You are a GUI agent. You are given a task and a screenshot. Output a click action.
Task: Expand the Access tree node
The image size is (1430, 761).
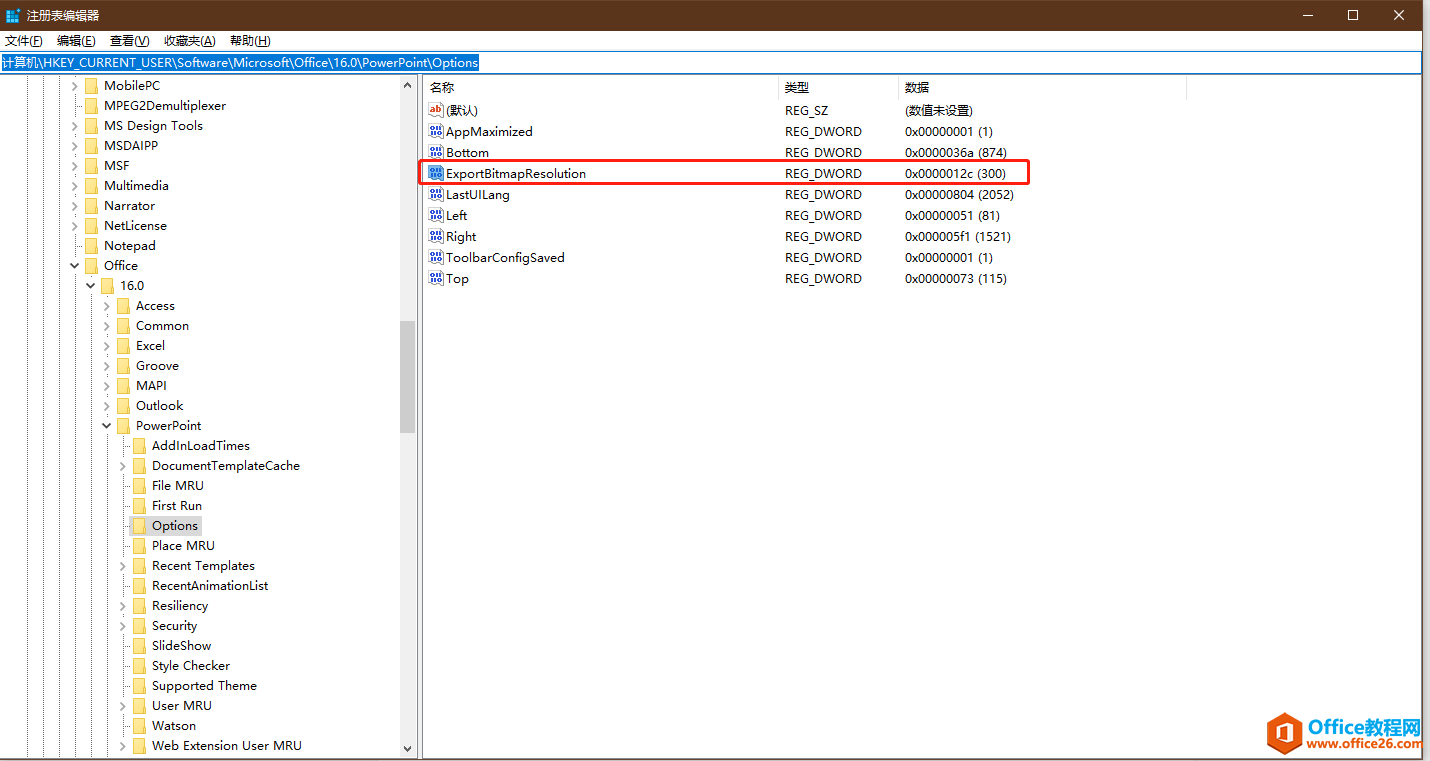(107, 305)
